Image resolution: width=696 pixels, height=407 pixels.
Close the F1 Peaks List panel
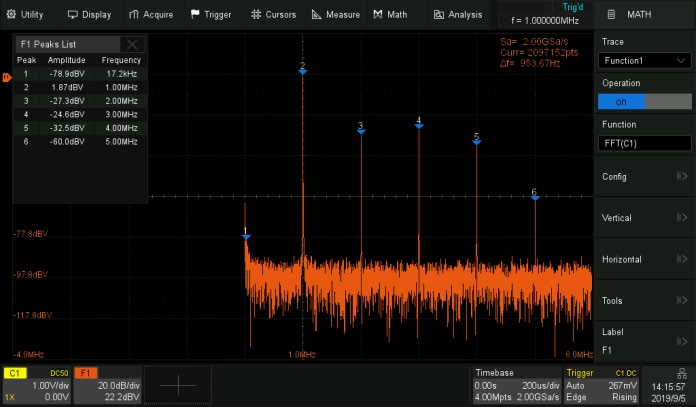click(x=132, y=45)
